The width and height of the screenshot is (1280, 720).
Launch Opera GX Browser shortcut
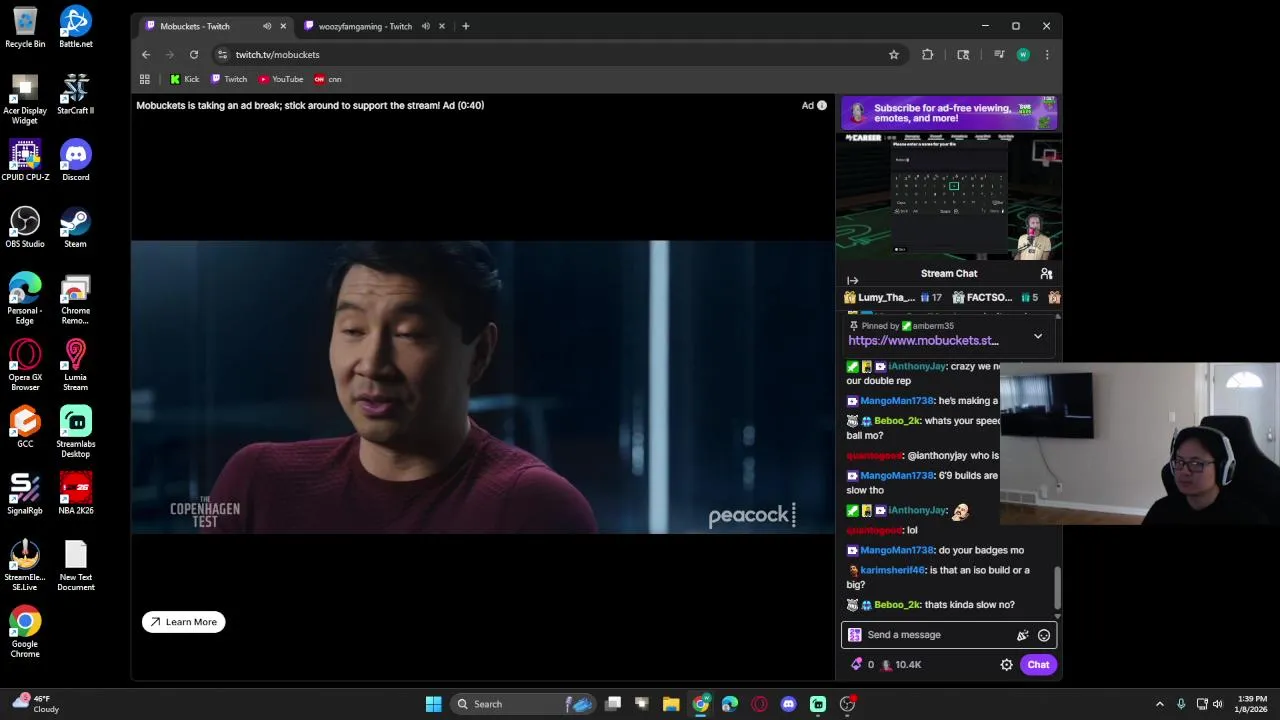tap(25, 365)
